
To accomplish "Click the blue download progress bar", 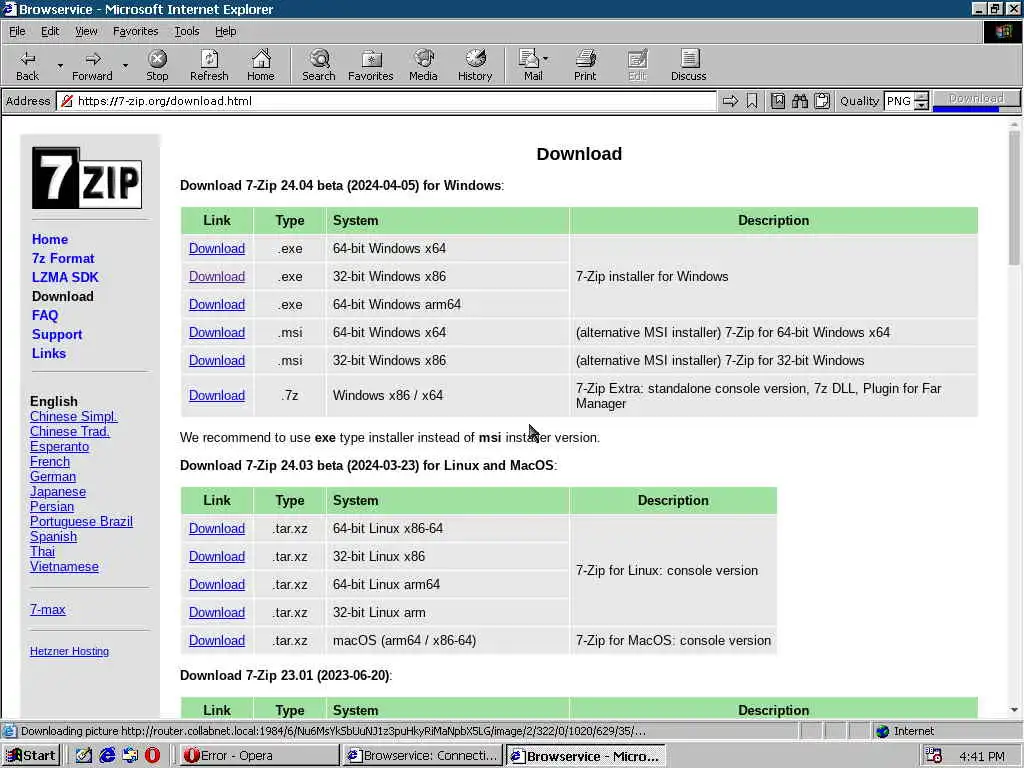I will pyautogui.click(x=966, y=108).
